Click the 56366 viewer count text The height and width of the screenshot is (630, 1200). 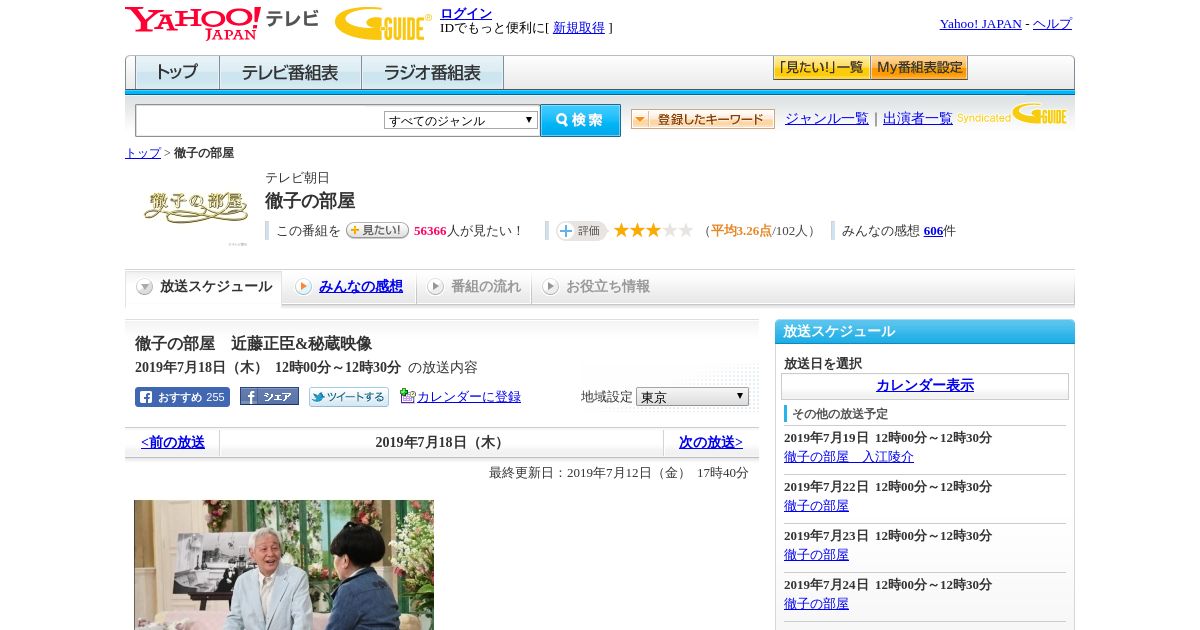[x=430, y=231]
